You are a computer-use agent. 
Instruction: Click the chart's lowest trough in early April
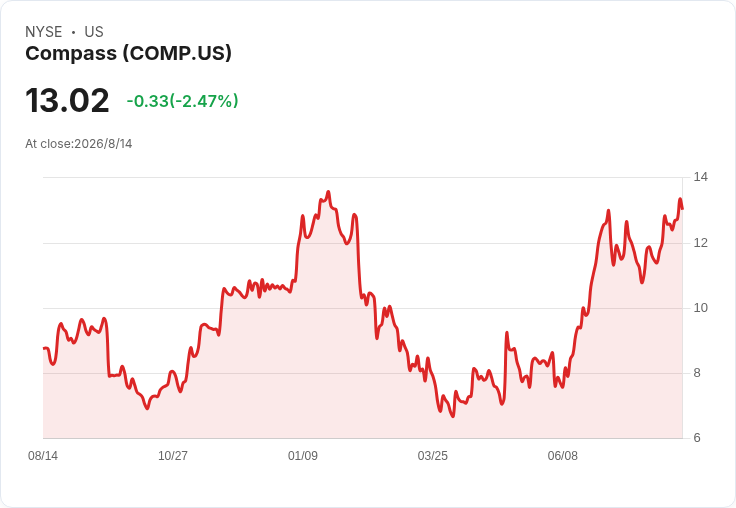[452, 416]
